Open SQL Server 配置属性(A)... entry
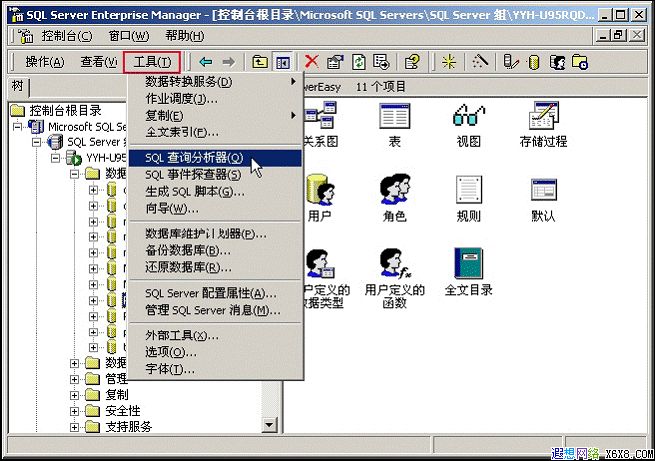 pos(215,293)
